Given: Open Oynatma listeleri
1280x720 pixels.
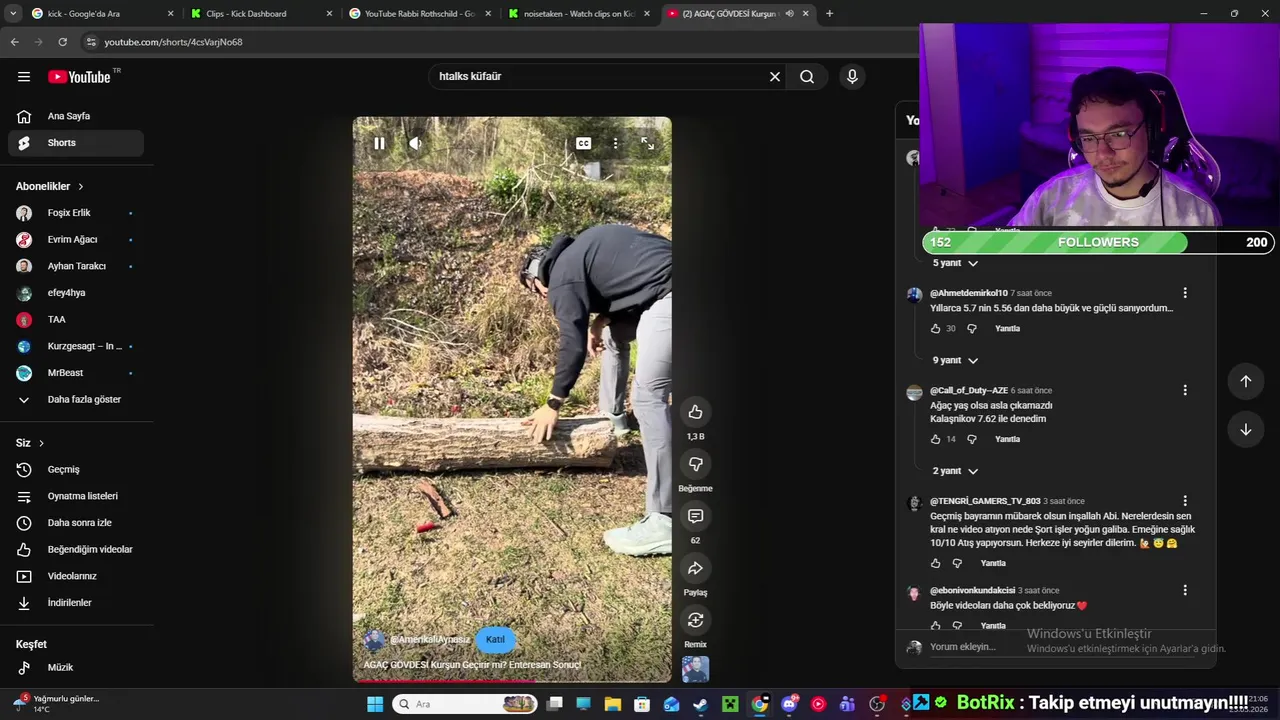Looking at the screenshot, I should 76,496.
